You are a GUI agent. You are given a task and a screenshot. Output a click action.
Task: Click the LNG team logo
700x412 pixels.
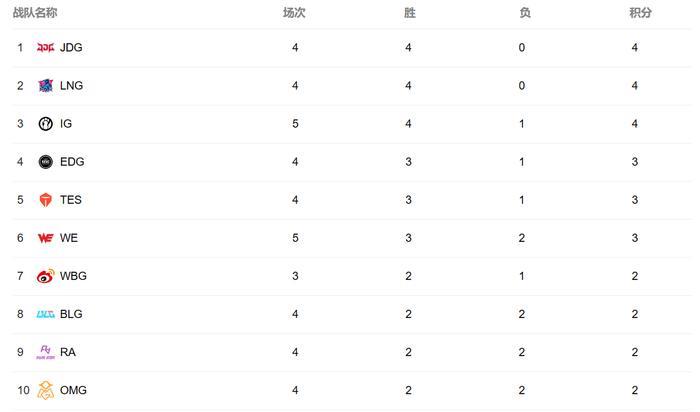pos(46,86)
